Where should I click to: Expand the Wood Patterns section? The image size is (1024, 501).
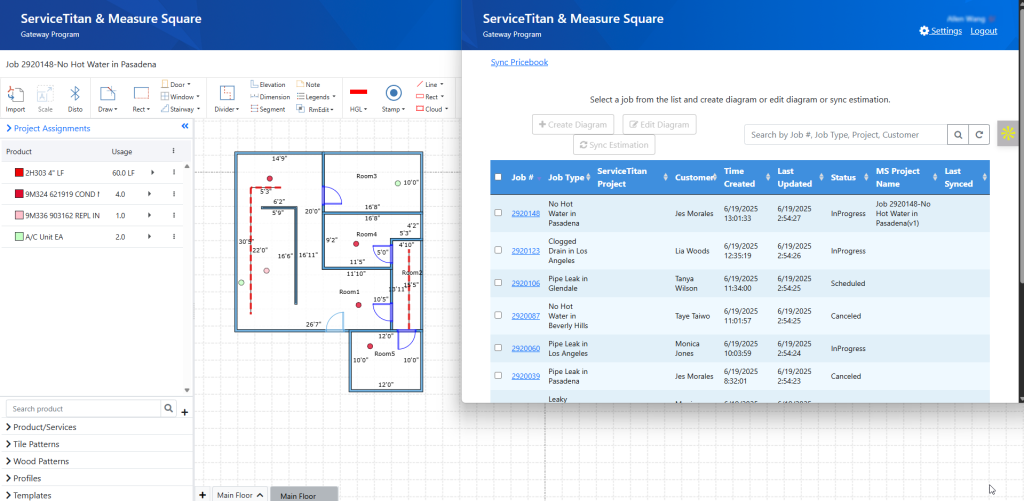(37, 461)
